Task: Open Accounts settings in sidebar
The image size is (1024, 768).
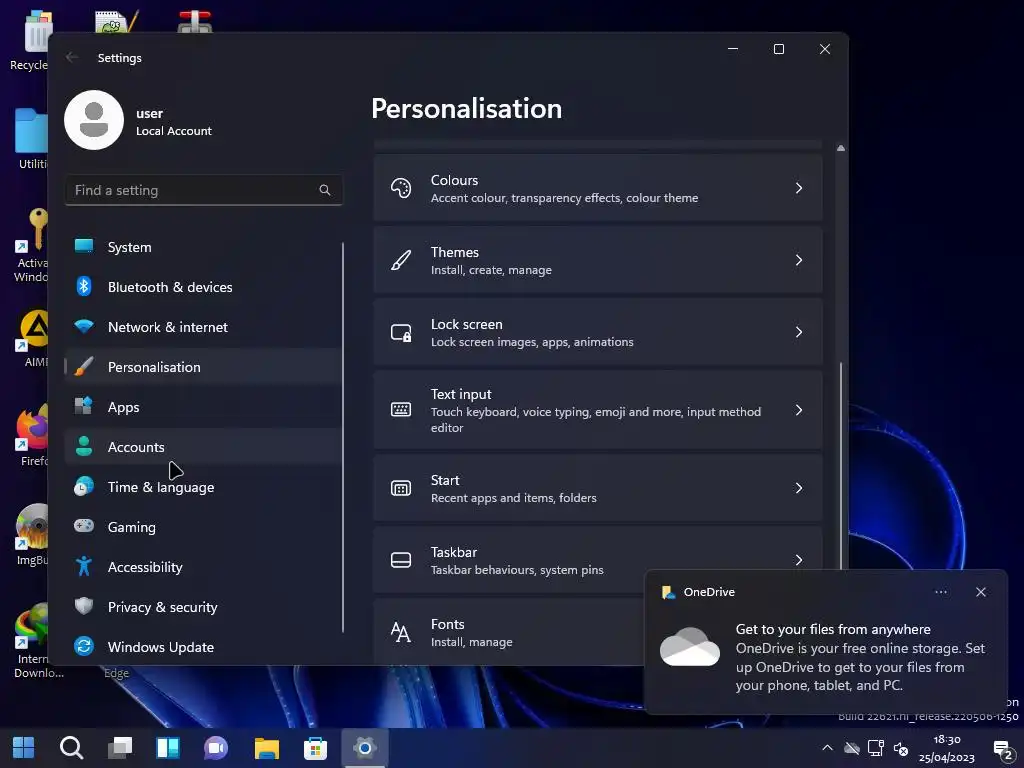Action: (202, 447)
